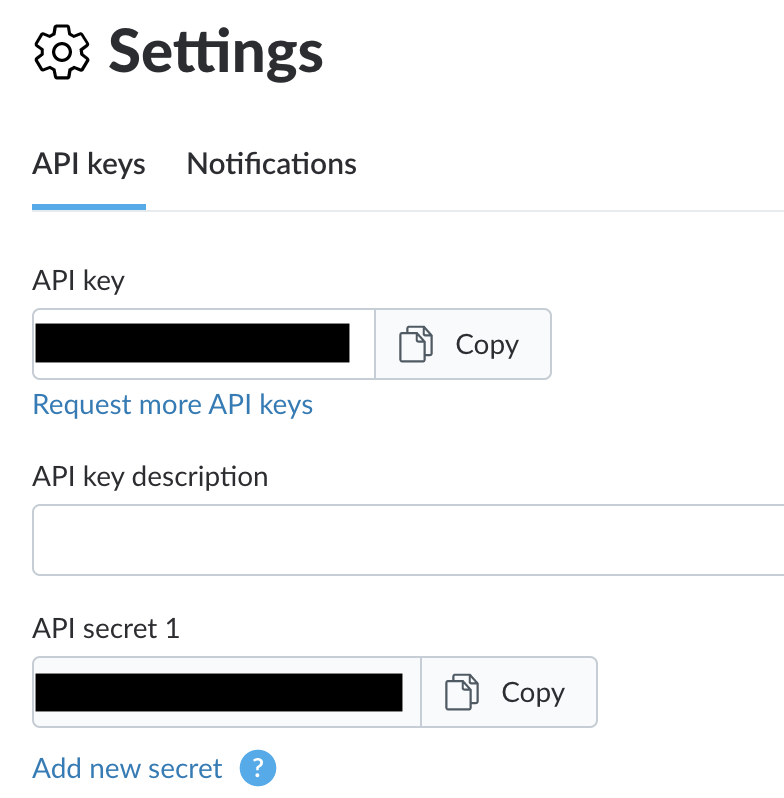Click the copy icon beside the API key

click(415, 344)
